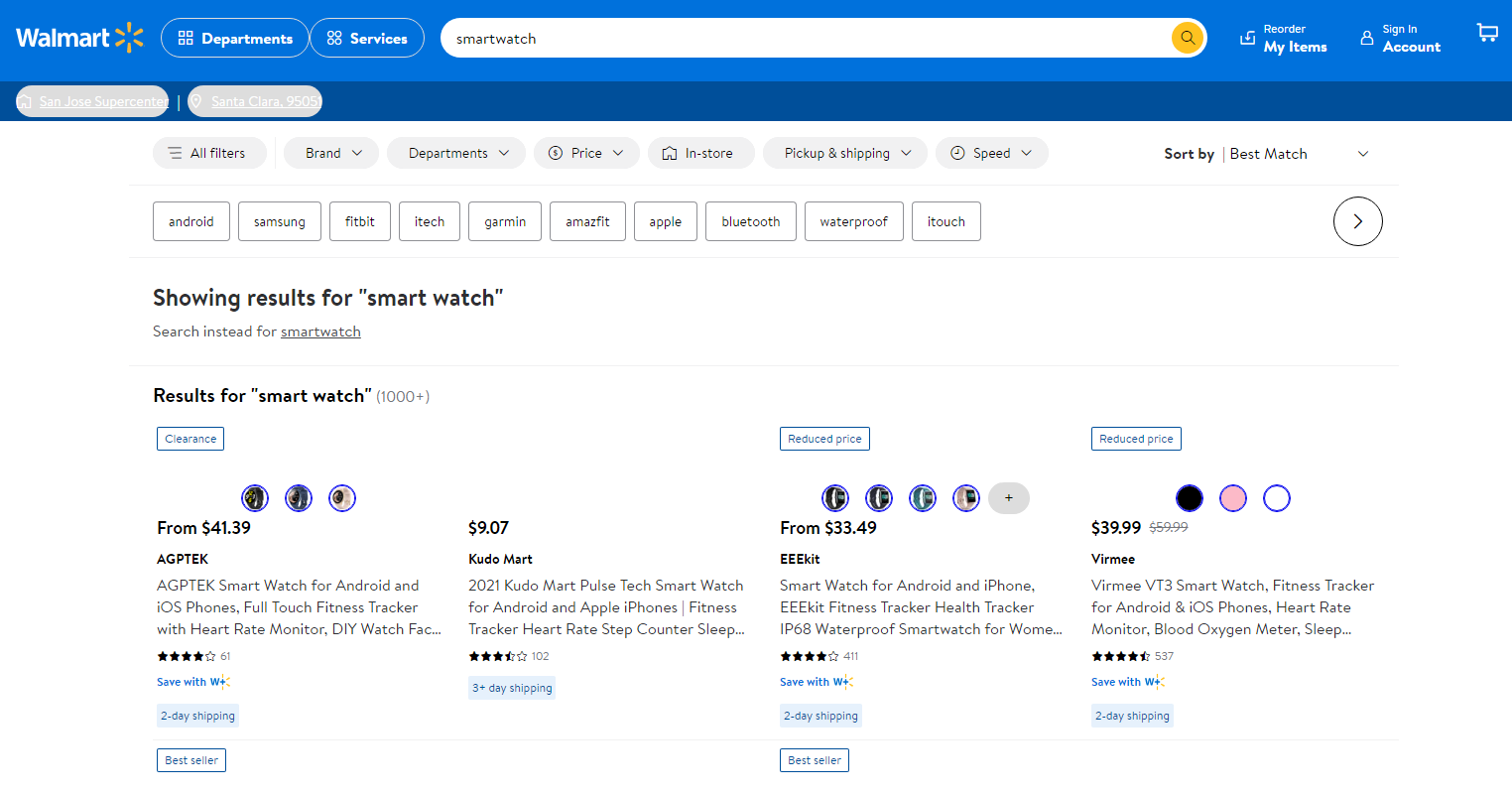This screenshot has width=1512, height=796.
Task: Open the Departments menu
Action: pos(235,38)
